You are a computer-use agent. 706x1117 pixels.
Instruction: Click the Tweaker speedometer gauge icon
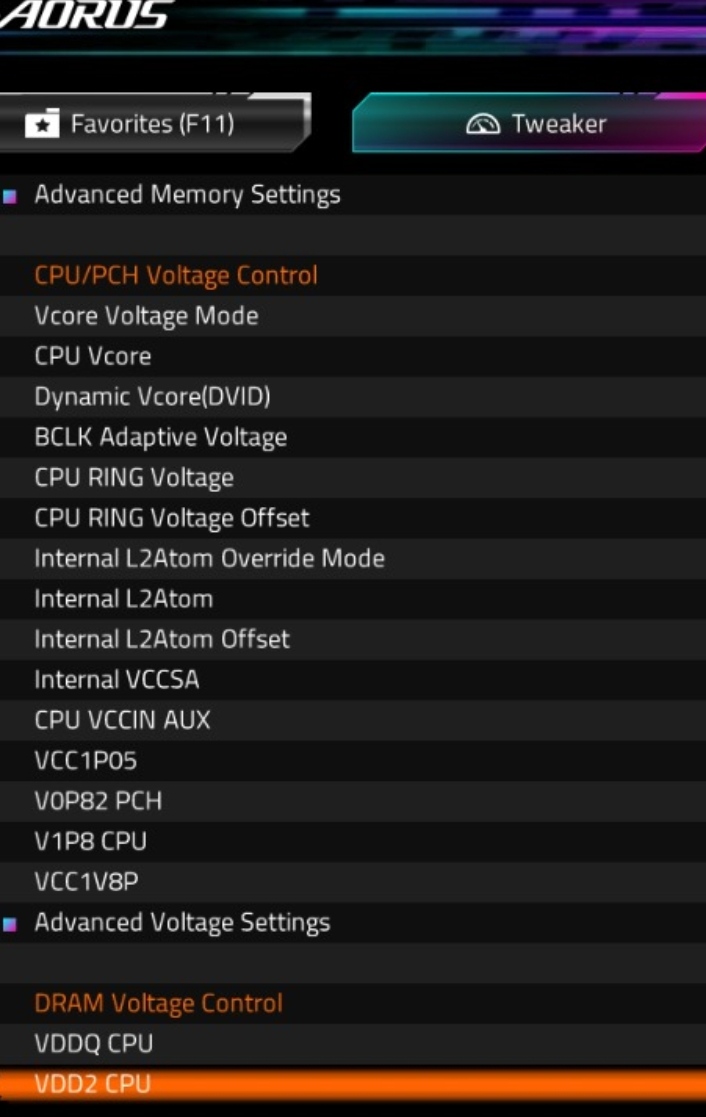(483, 124)
